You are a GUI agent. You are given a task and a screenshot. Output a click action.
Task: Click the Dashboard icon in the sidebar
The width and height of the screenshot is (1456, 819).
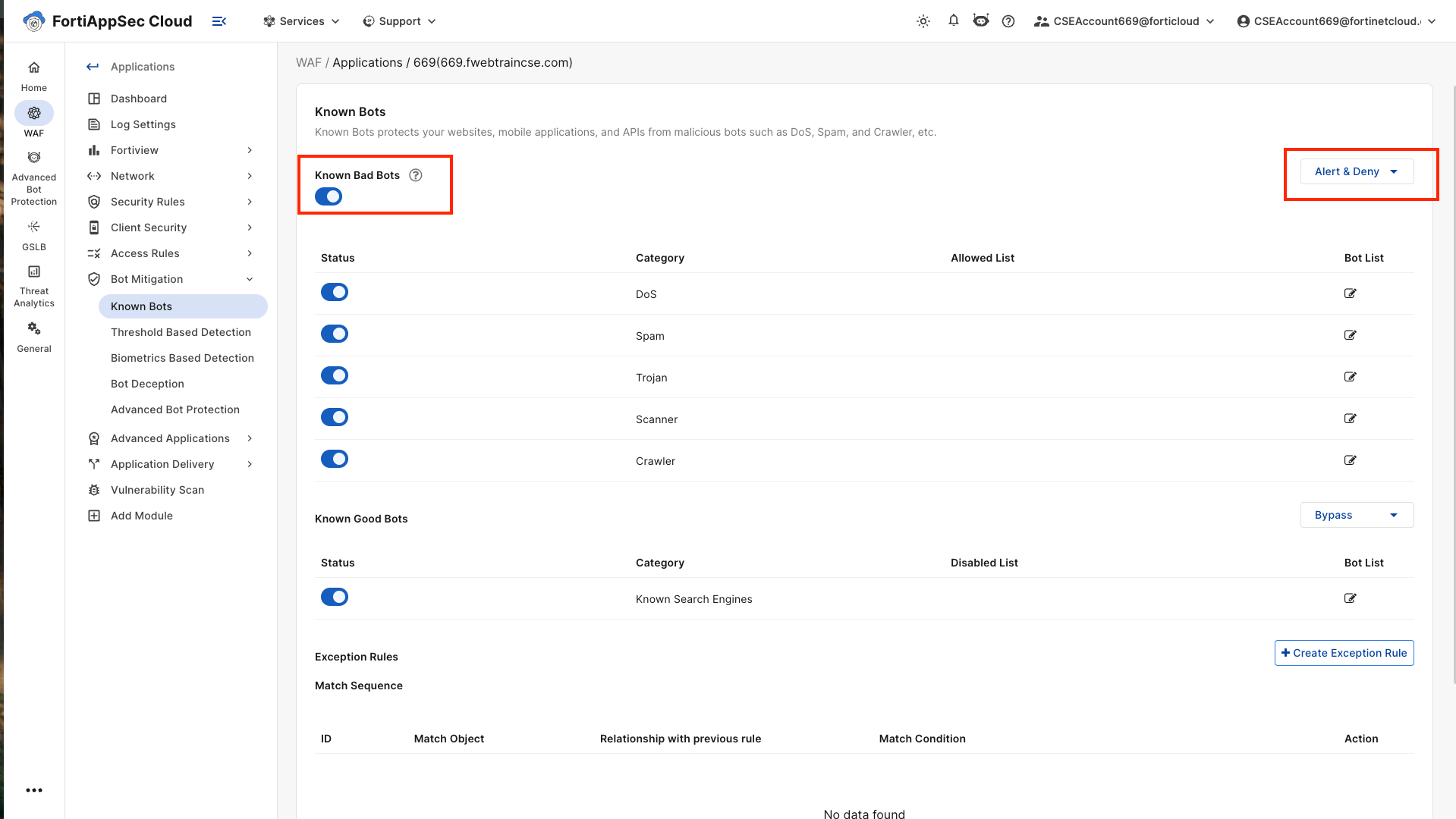click(94, 99)
